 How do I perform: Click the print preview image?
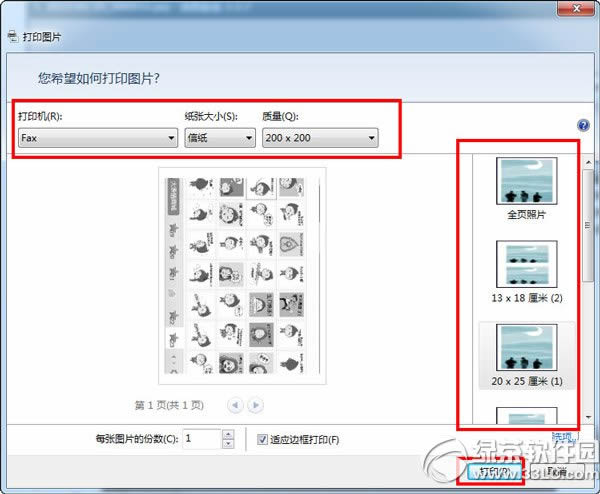242,276
